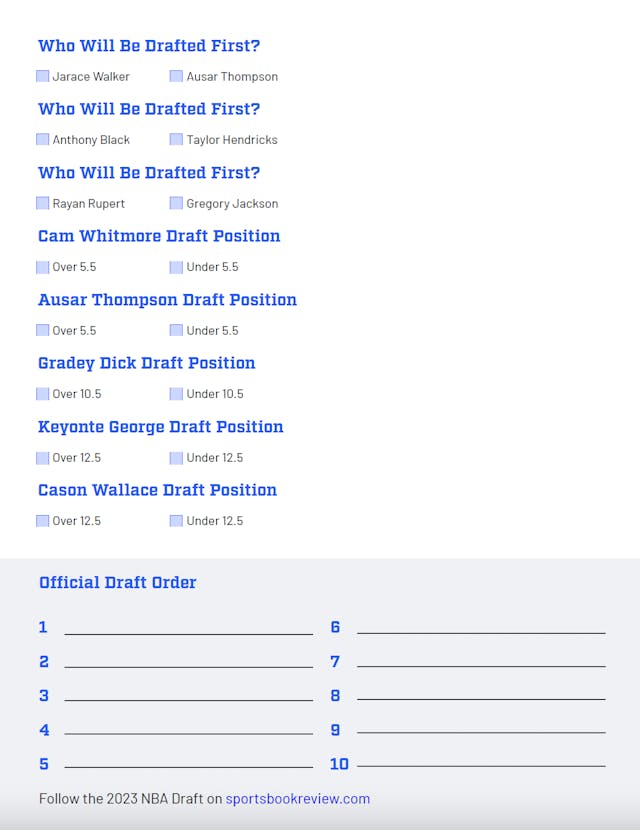The width and height of the screenshot is (640, 830).
Task: Click the draft order line for pick 1
Action: 188,627
